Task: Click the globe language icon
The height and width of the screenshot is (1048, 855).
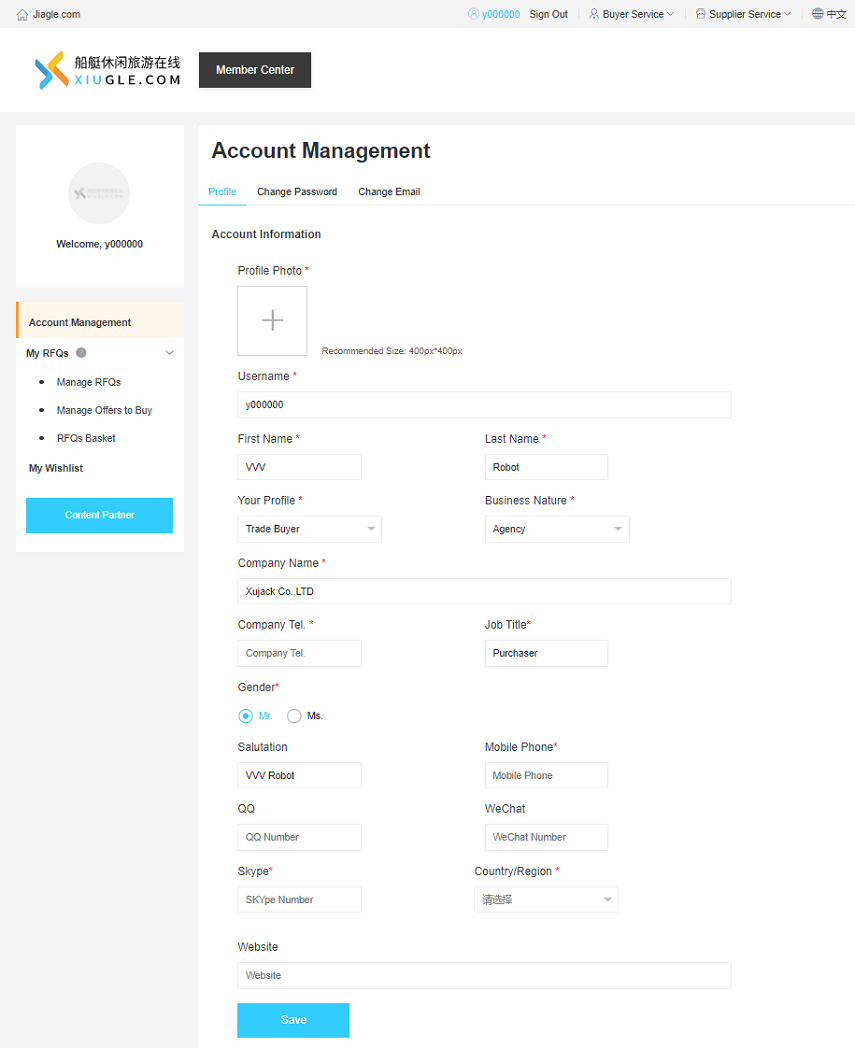Action: (817, 14)
